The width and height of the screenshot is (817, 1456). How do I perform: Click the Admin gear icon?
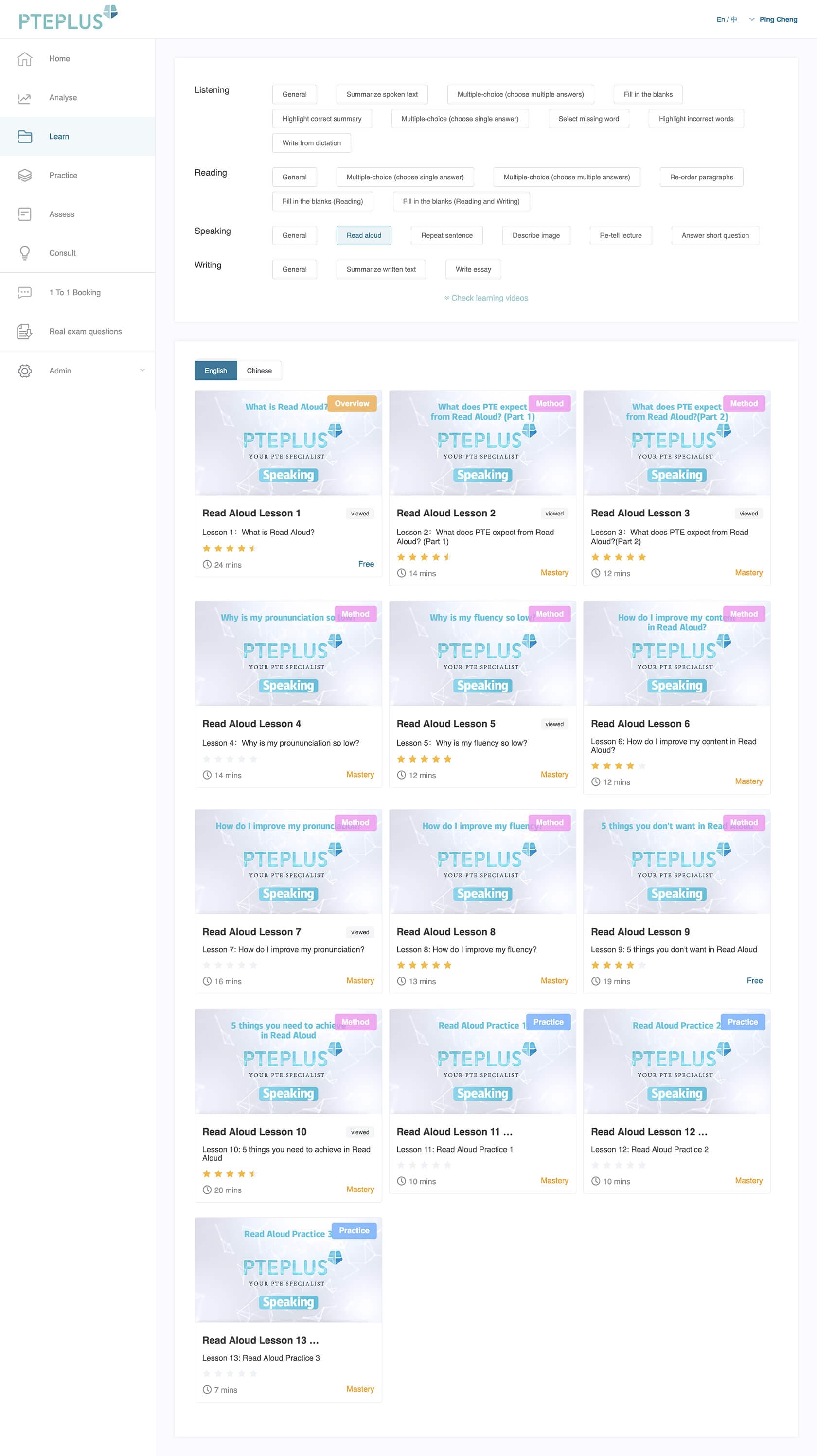[x=24, y=371]
